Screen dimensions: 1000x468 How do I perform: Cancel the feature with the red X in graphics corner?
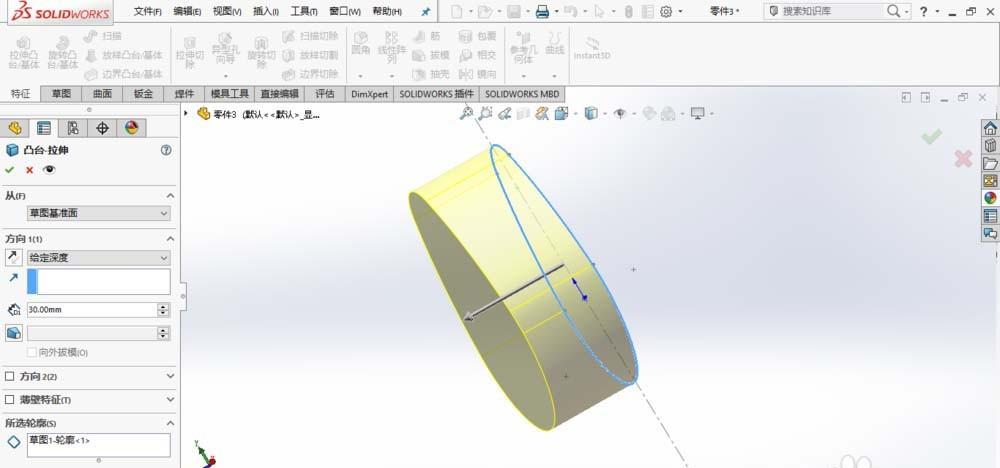[x=963, y=159]
